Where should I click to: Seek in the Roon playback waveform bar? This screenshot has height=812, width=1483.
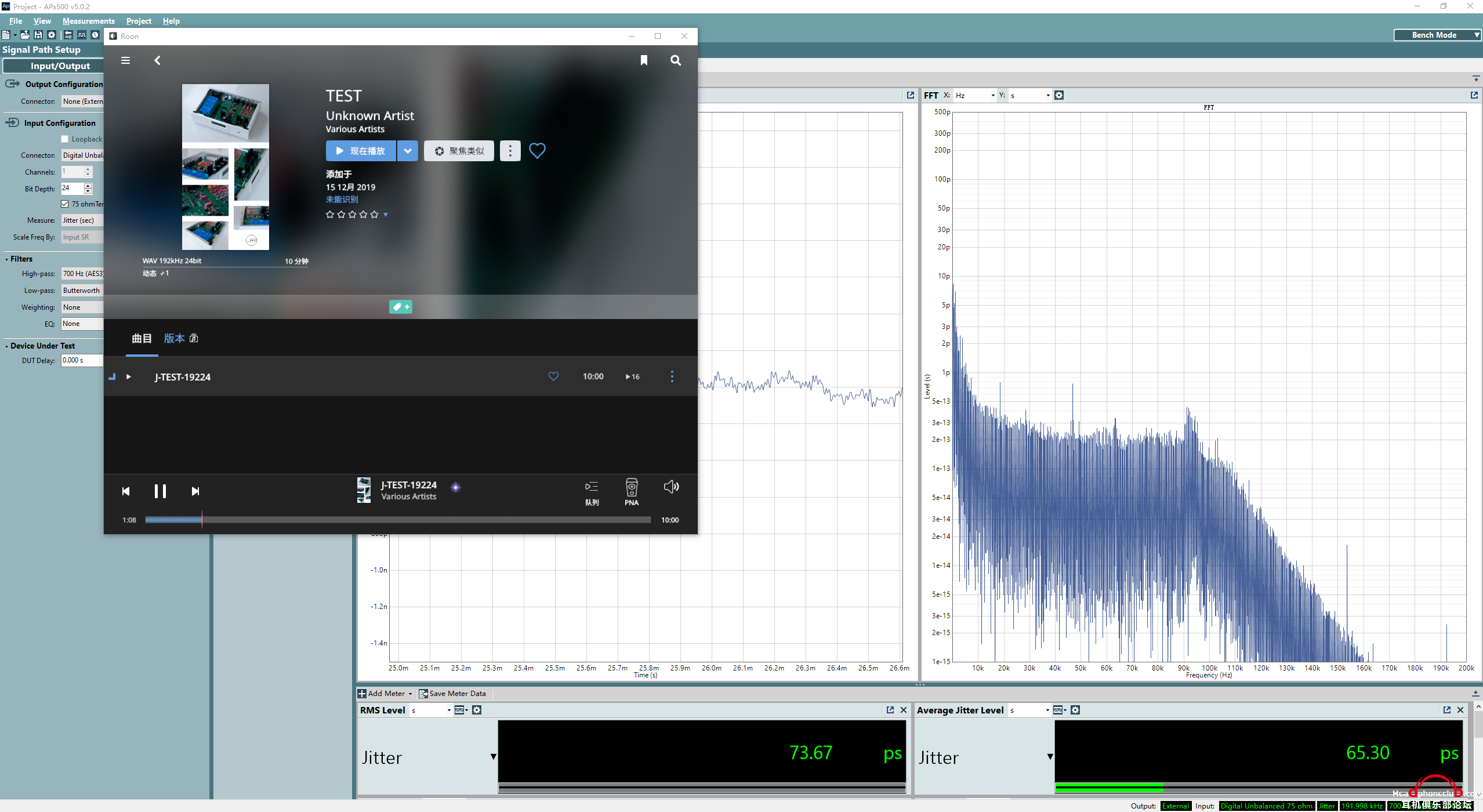point(398,520)
